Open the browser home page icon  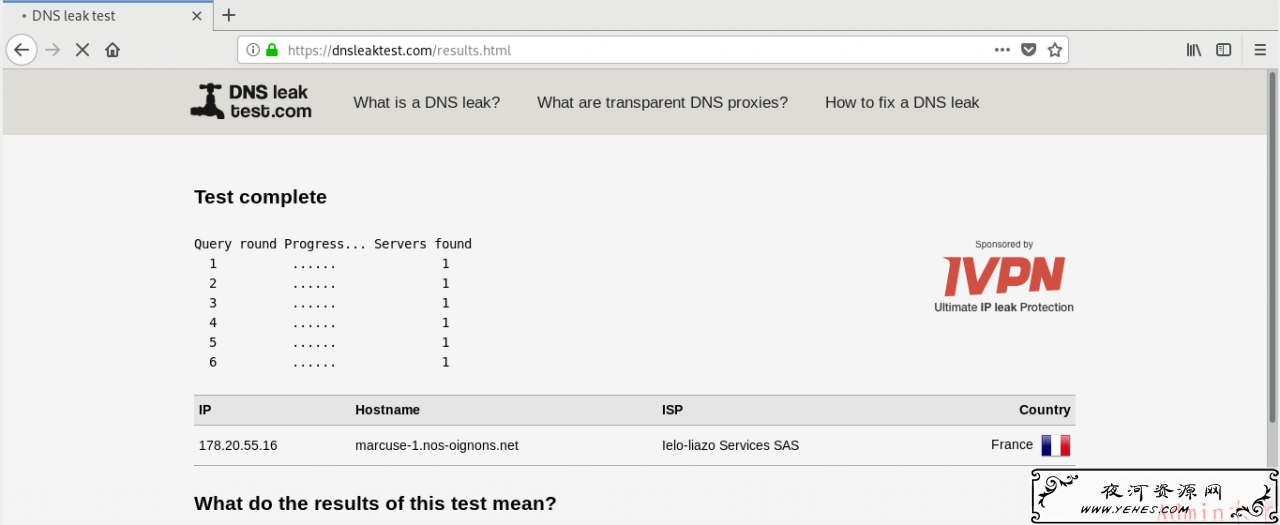click(113, 49)
